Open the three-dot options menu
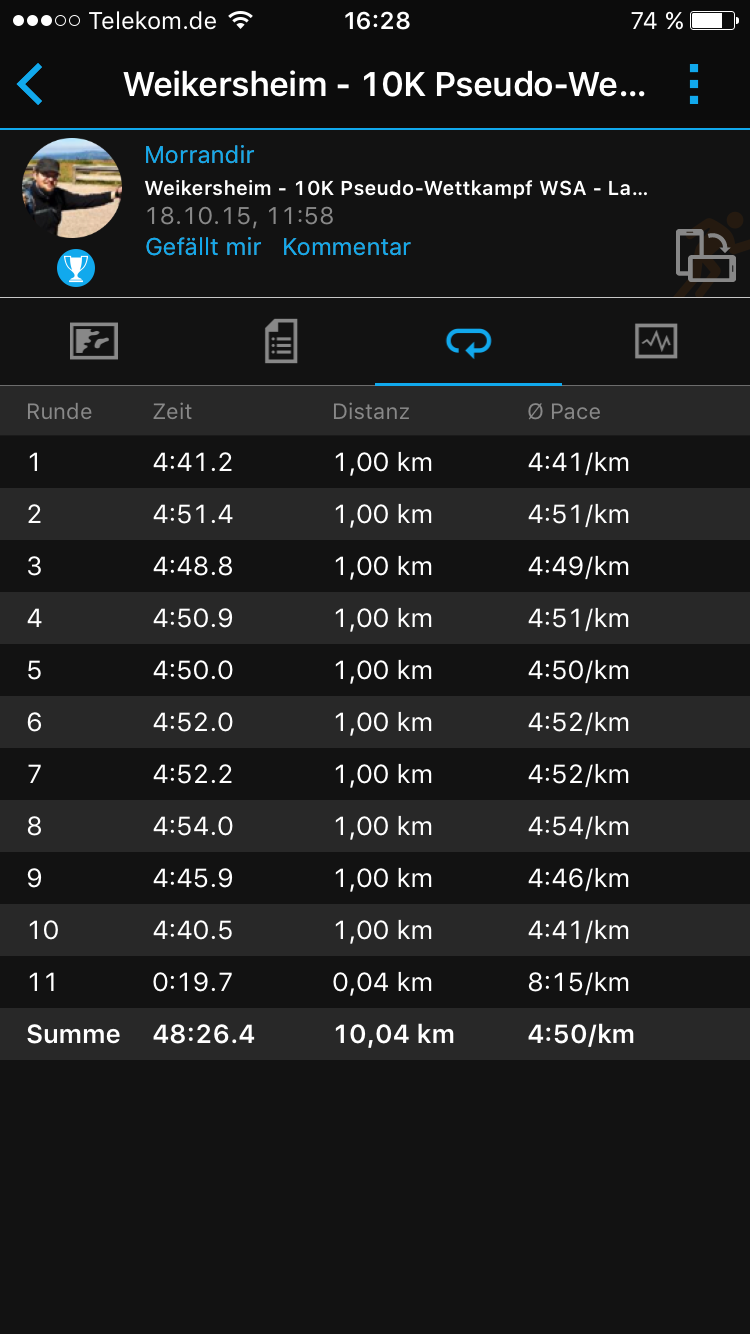Screen dimensions: 750x1334 694,85
